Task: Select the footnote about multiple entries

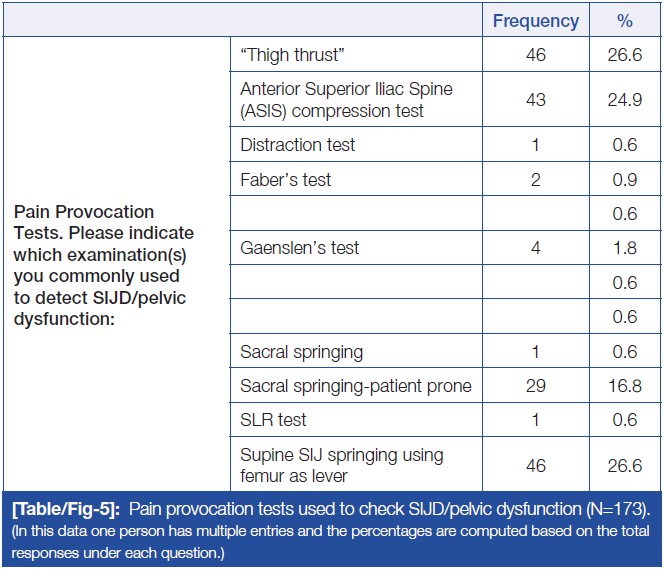Action: pos(330,540)
